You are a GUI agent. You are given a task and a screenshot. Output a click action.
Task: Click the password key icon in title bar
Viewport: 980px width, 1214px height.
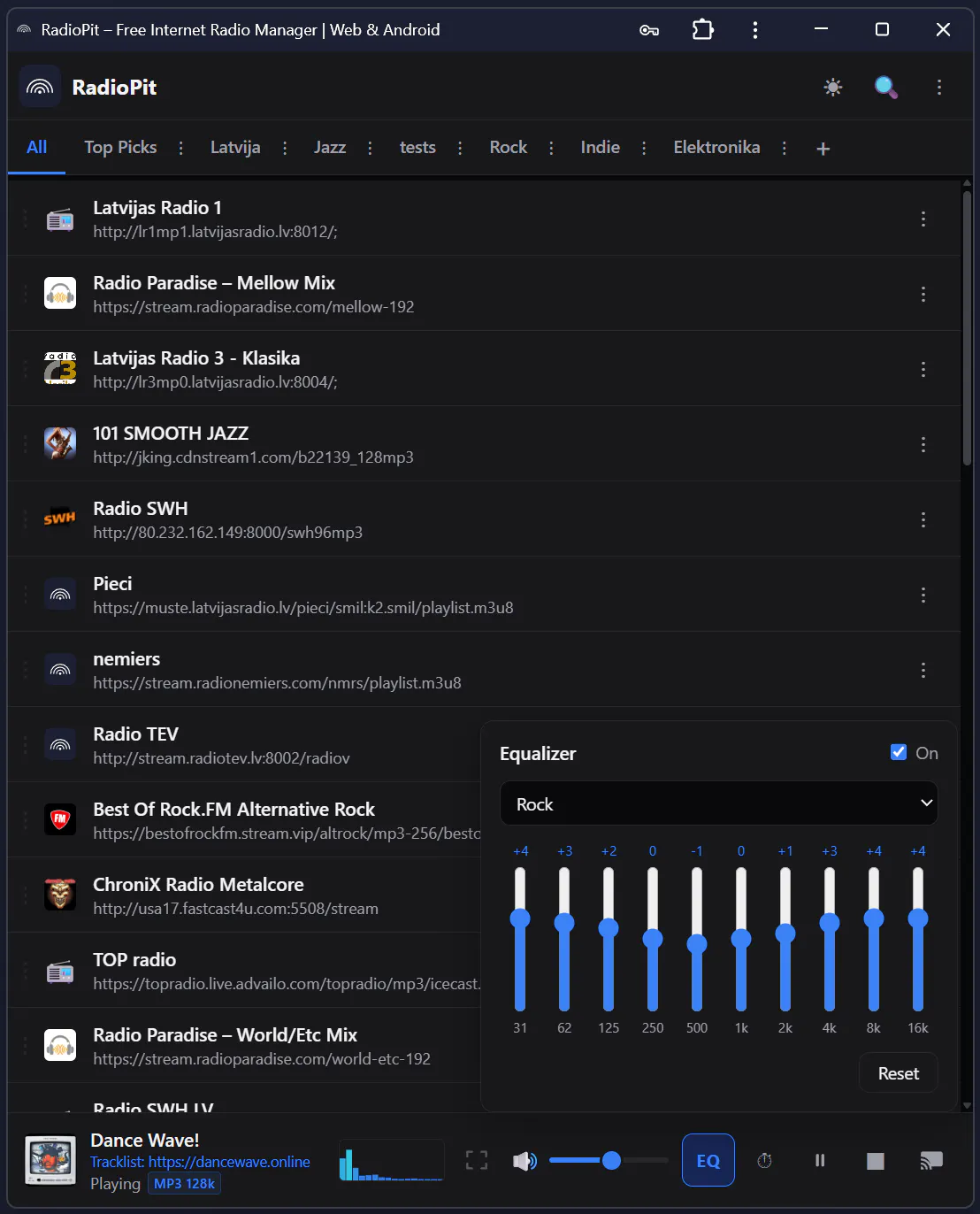click(649, 30)
